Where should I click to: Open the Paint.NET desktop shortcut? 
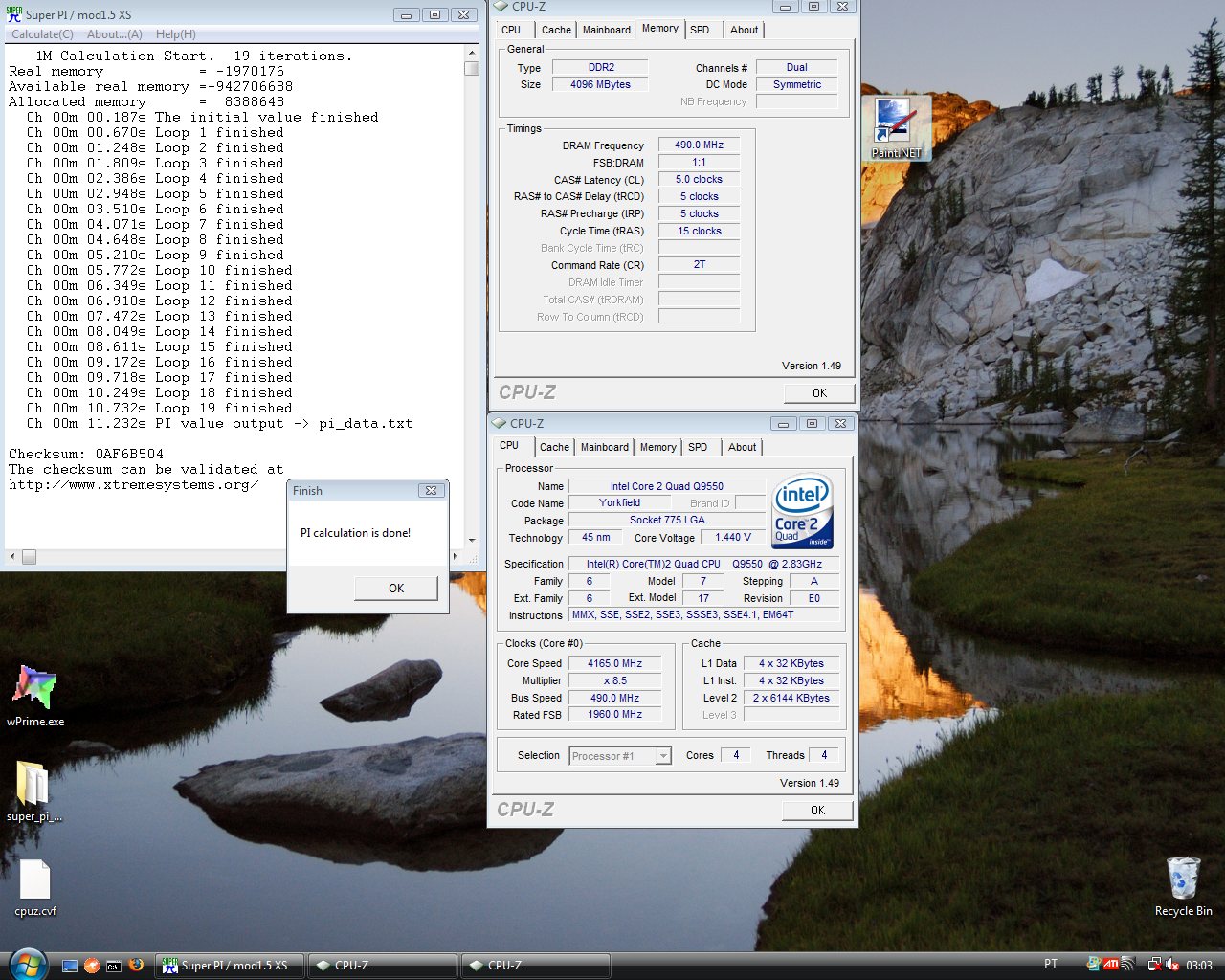(896, 127)
